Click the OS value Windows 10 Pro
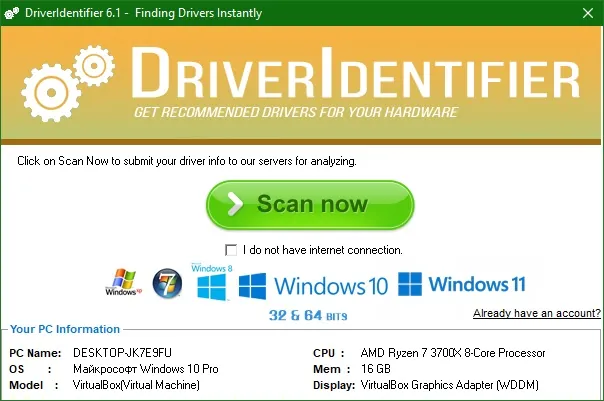 [146, 369]
